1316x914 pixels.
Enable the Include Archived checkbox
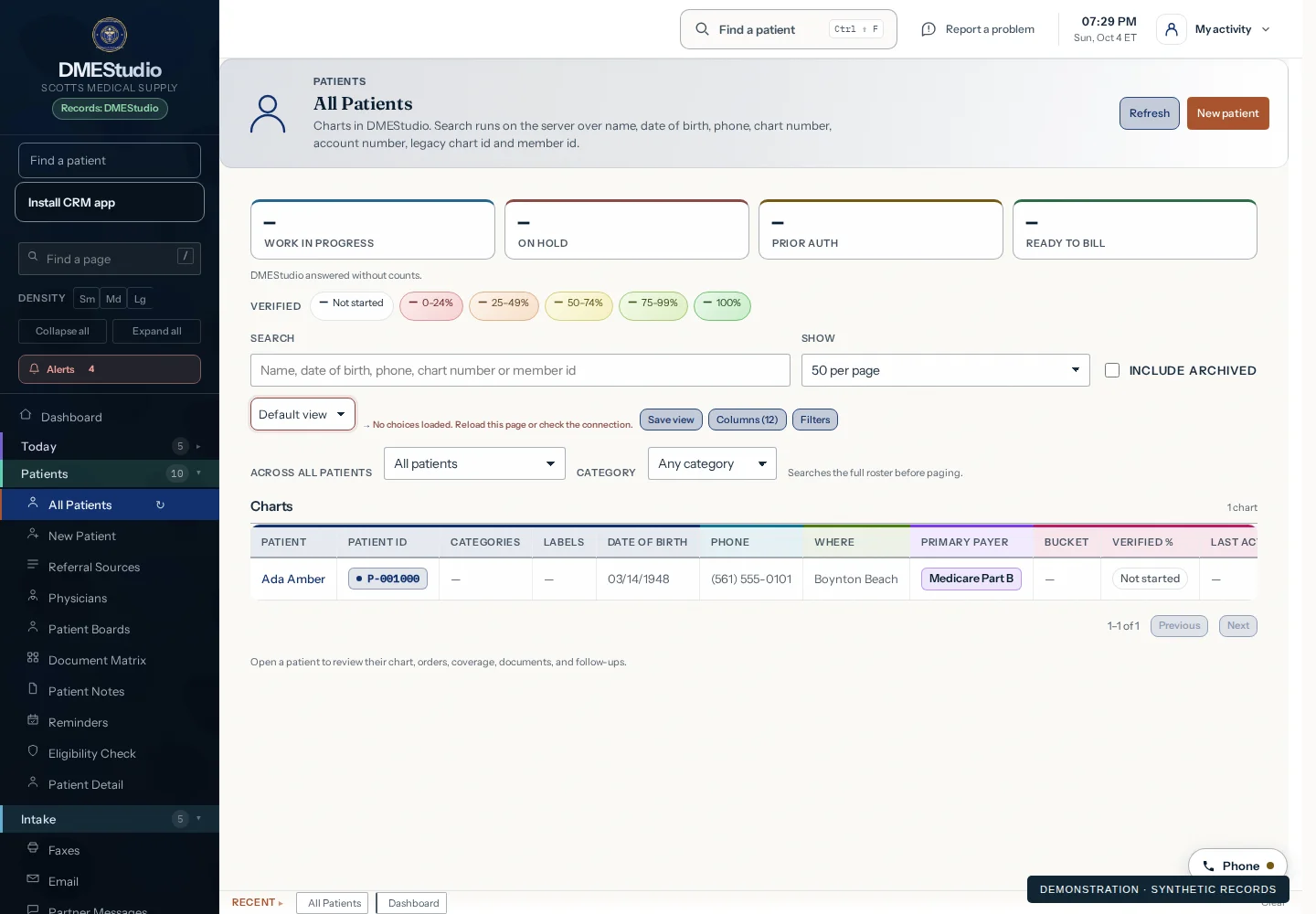[1112, 370]
